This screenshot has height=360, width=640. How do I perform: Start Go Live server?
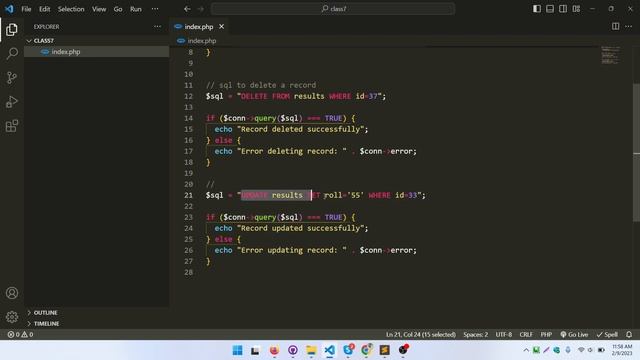tap(574, 334)
